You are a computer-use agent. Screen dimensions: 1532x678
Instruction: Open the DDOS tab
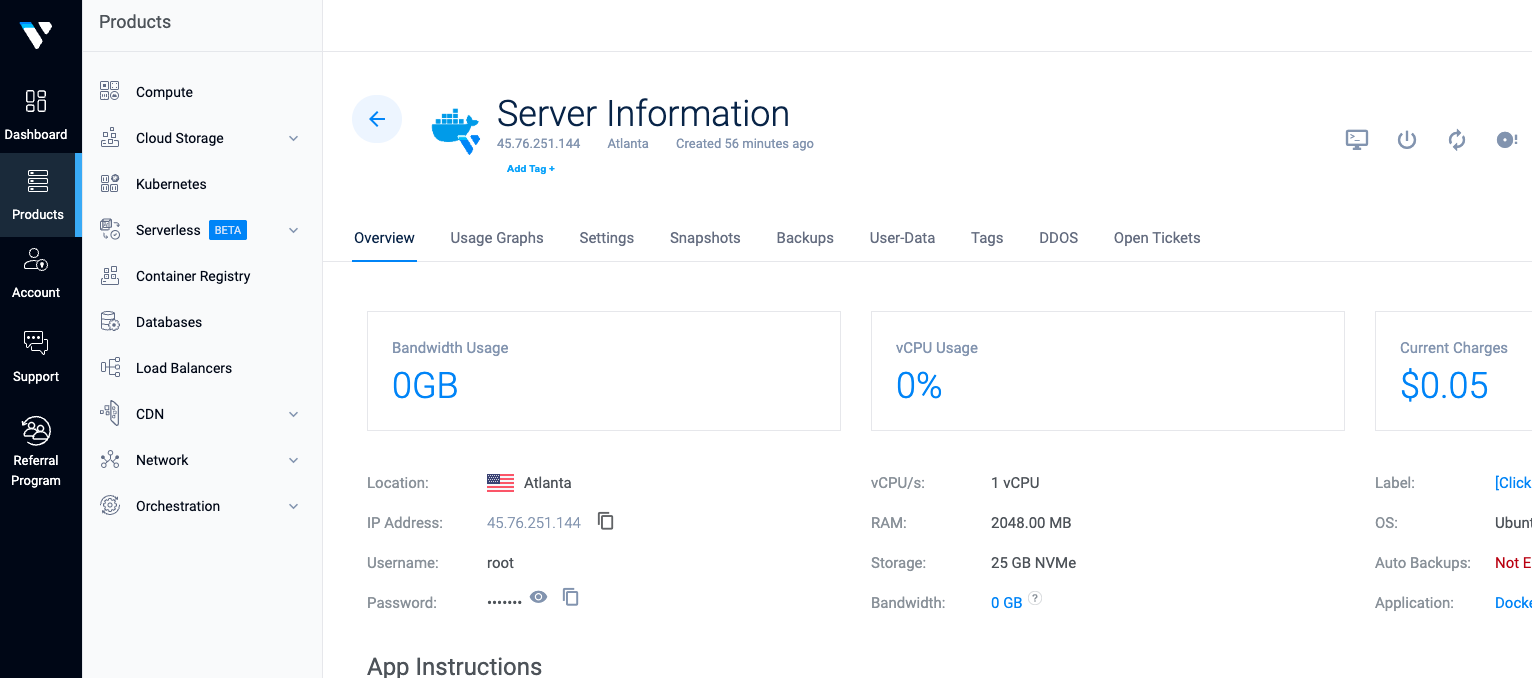point(1058,238)
